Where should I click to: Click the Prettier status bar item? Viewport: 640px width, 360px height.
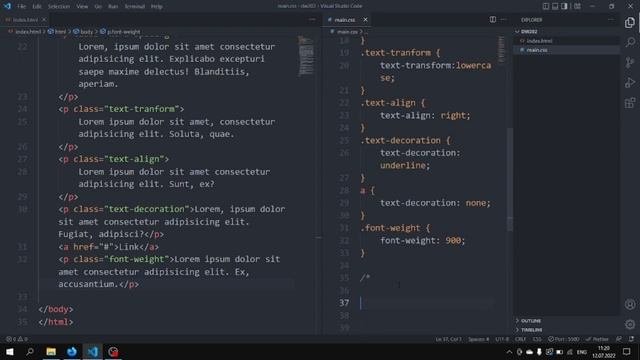coord(597,339)
